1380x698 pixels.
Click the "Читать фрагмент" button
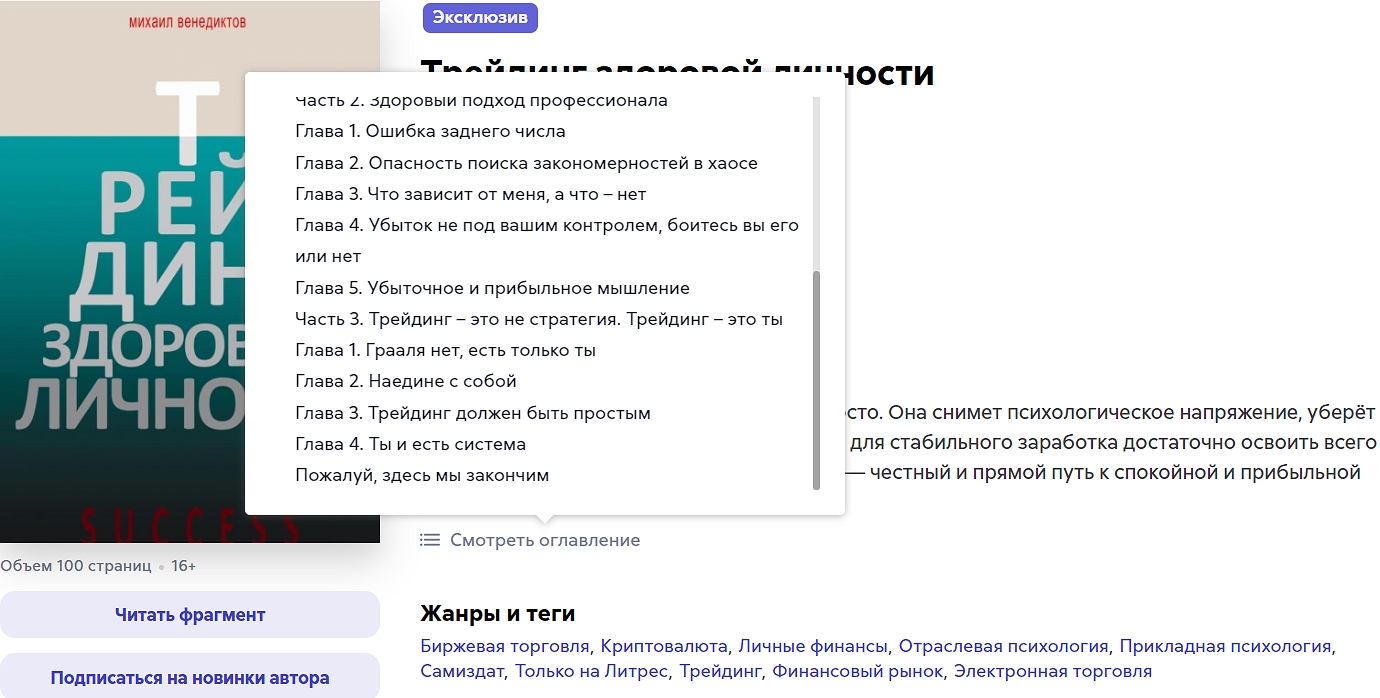point(191,614)
